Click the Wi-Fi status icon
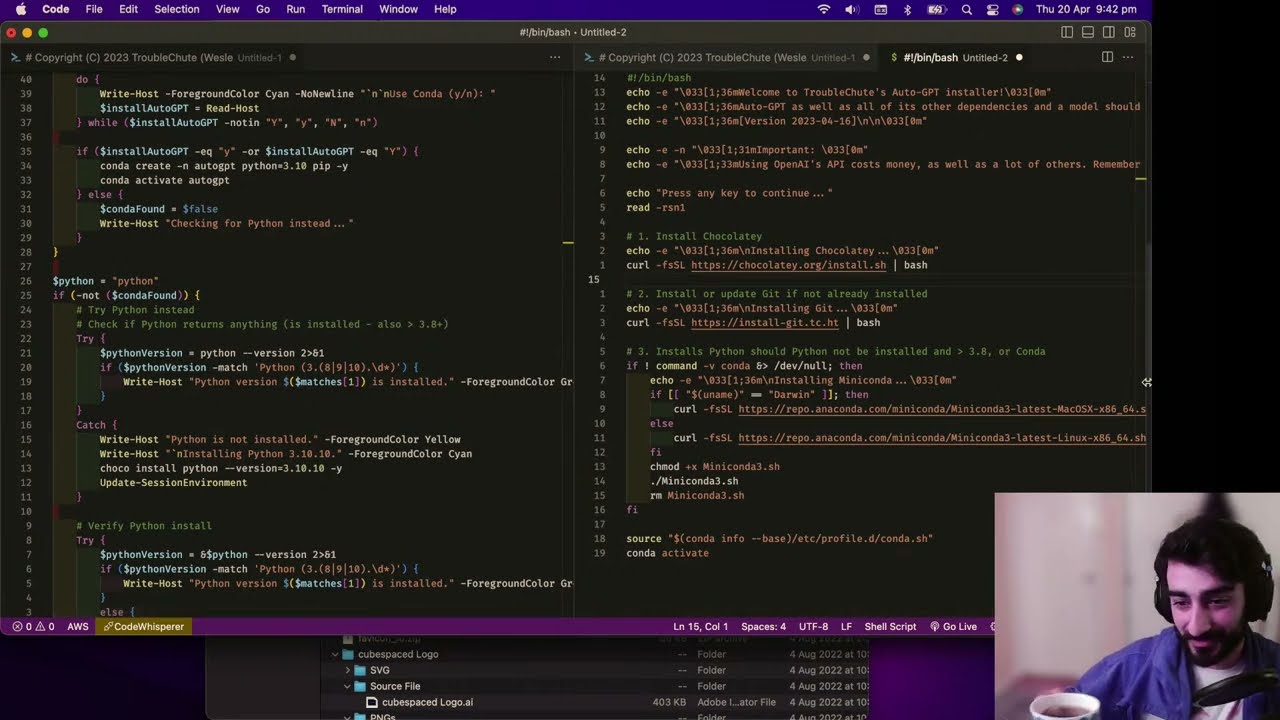Image resolution: width=1280 pixels, height=720 pixels. coord(824,9)
